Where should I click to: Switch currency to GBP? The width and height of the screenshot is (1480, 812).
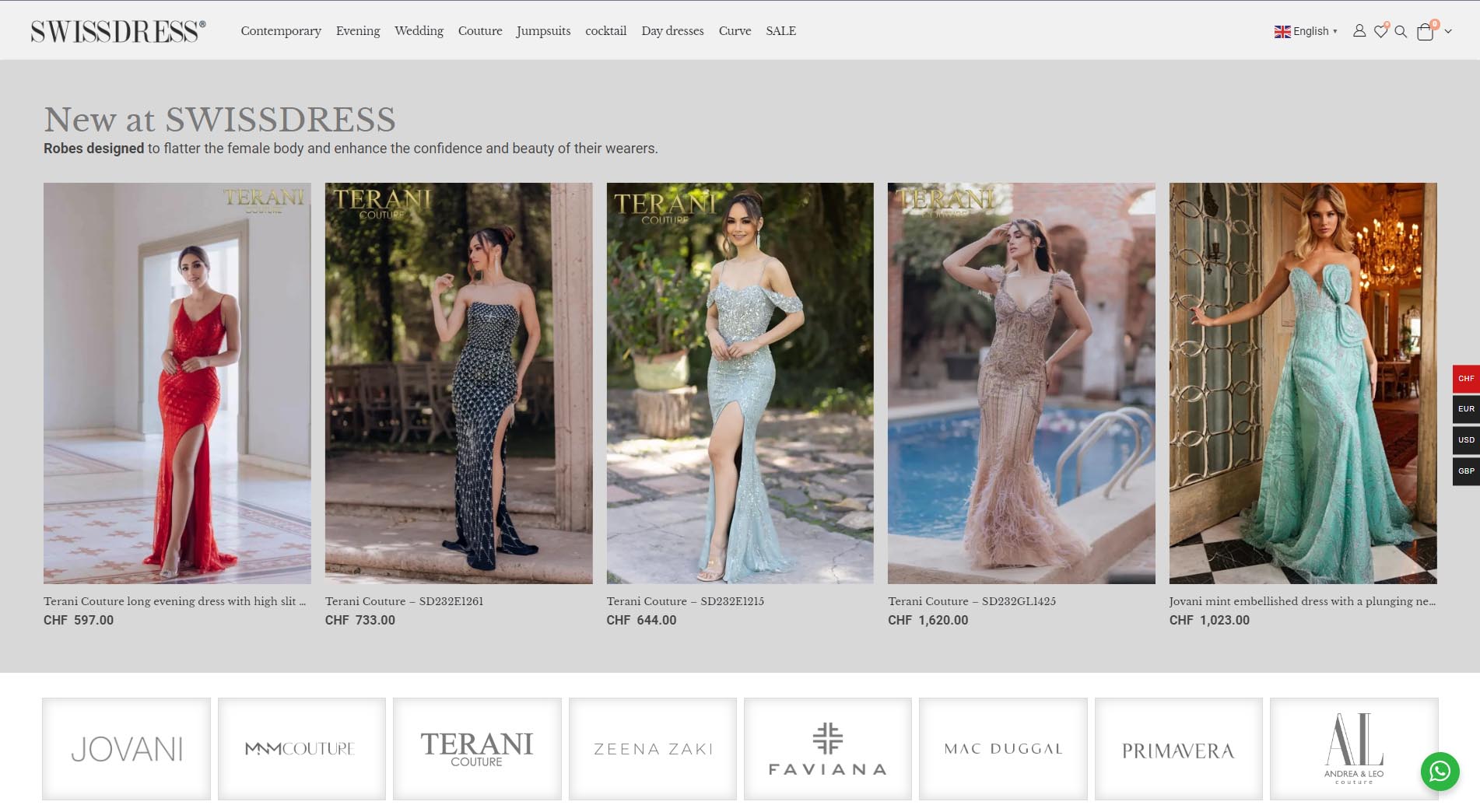coord(1466,471)
